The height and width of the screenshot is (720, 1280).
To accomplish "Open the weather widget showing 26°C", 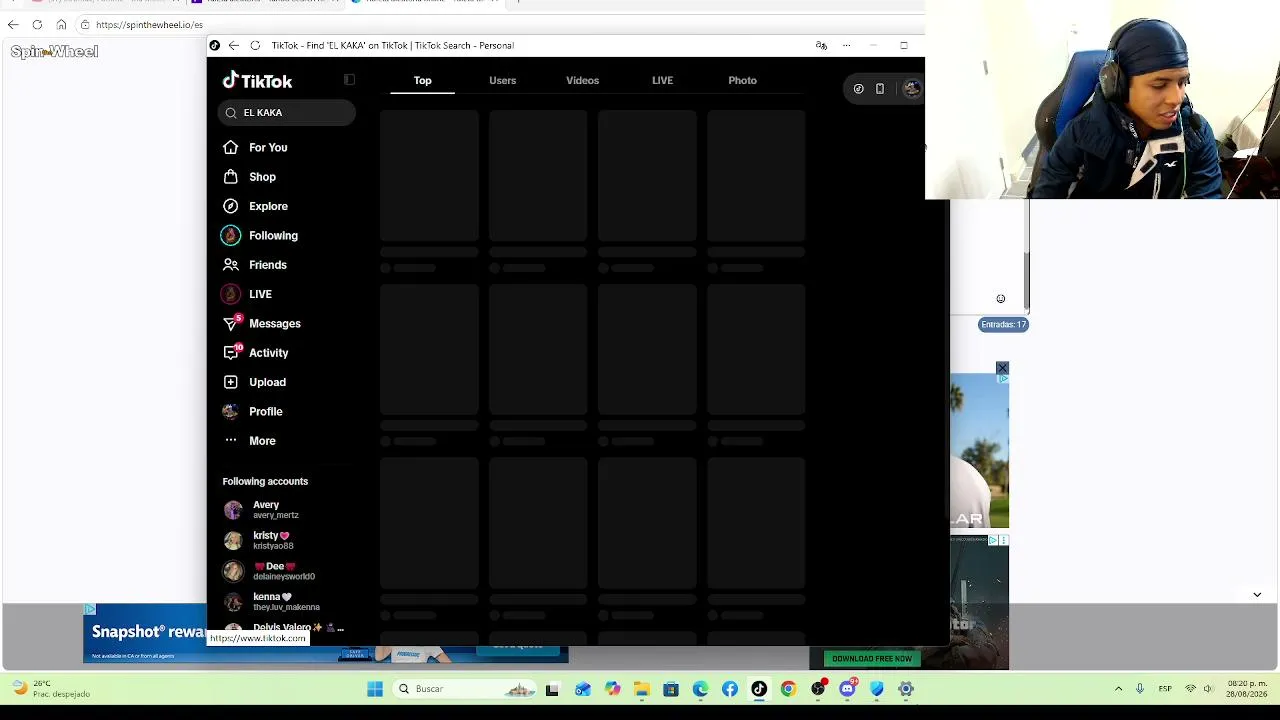I will tap(50, 689).
